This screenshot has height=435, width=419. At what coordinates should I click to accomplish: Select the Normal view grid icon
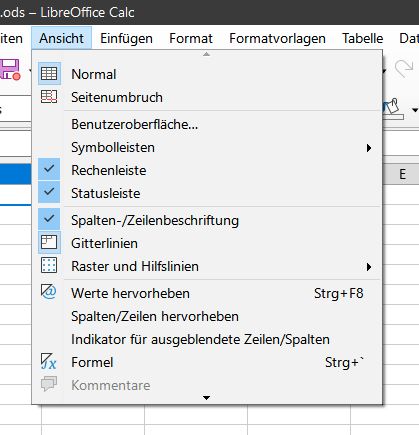point(49,74)
